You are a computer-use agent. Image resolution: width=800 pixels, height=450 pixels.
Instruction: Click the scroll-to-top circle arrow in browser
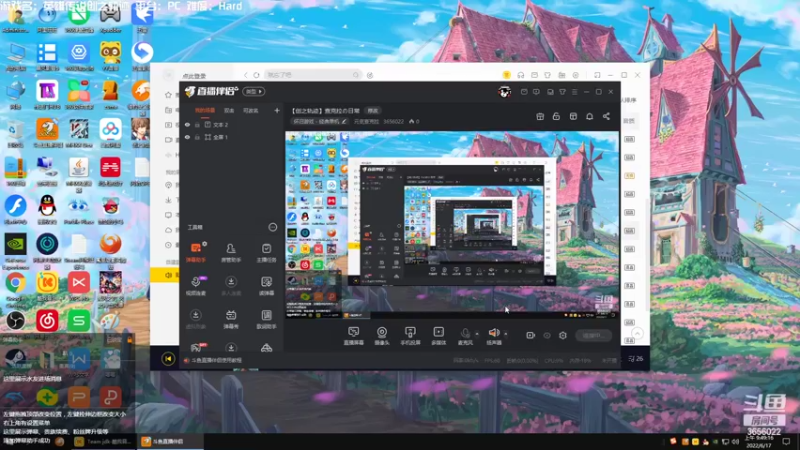tap(637, 334)
